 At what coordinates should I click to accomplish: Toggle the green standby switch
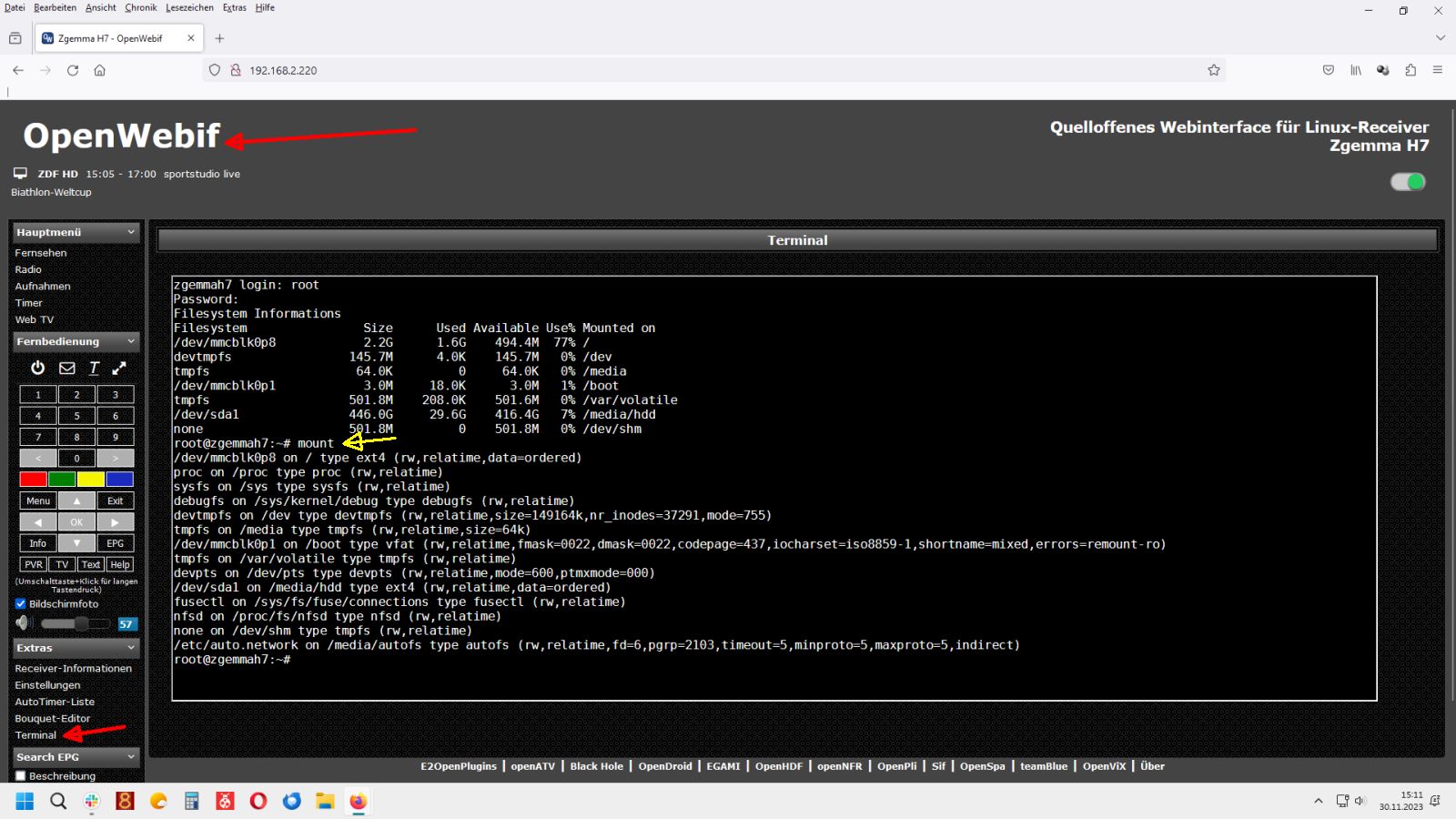[x=1408, y=182]
